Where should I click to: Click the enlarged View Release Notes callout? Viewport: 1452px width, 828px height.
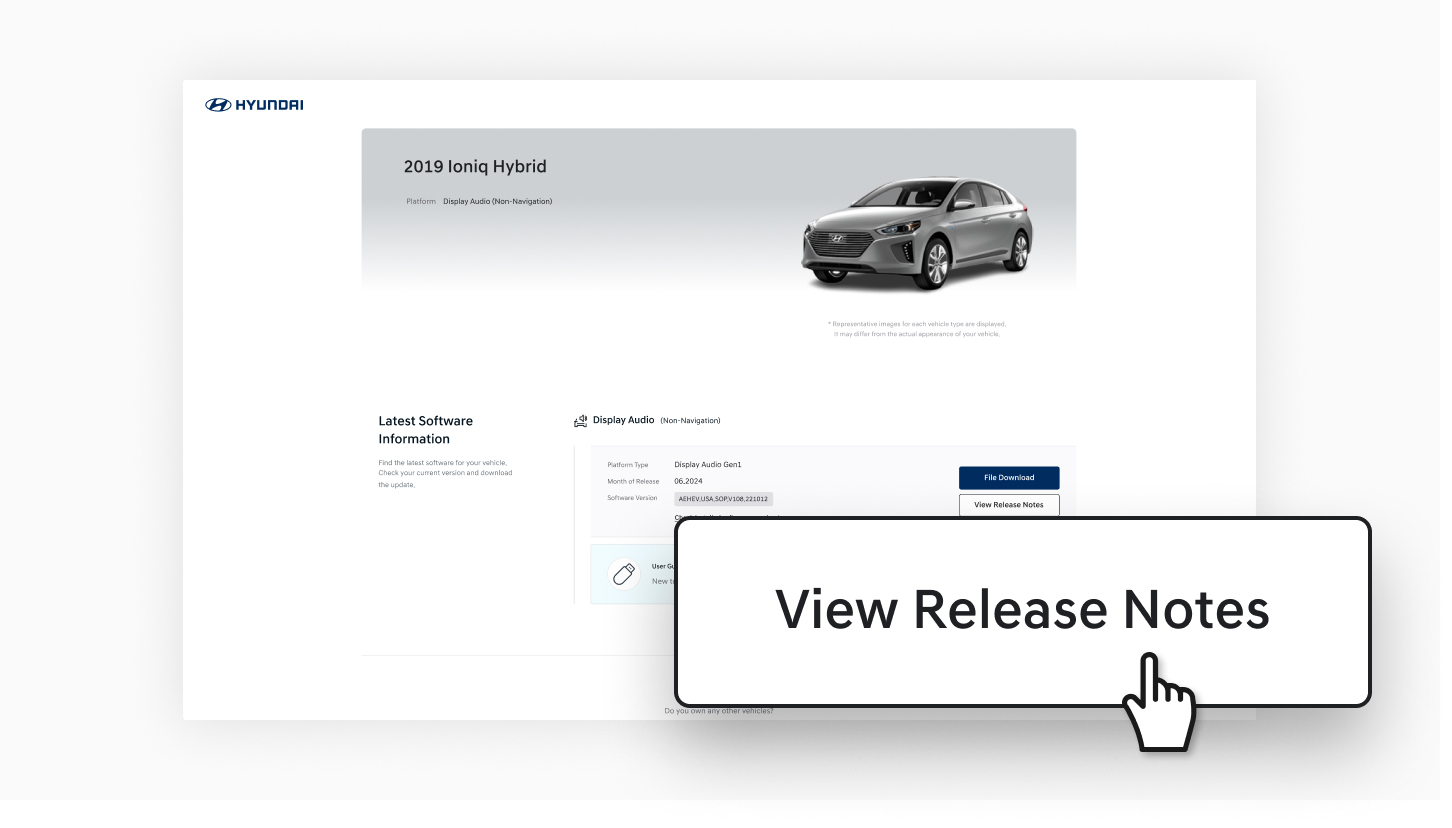(x=1021, y=610)
